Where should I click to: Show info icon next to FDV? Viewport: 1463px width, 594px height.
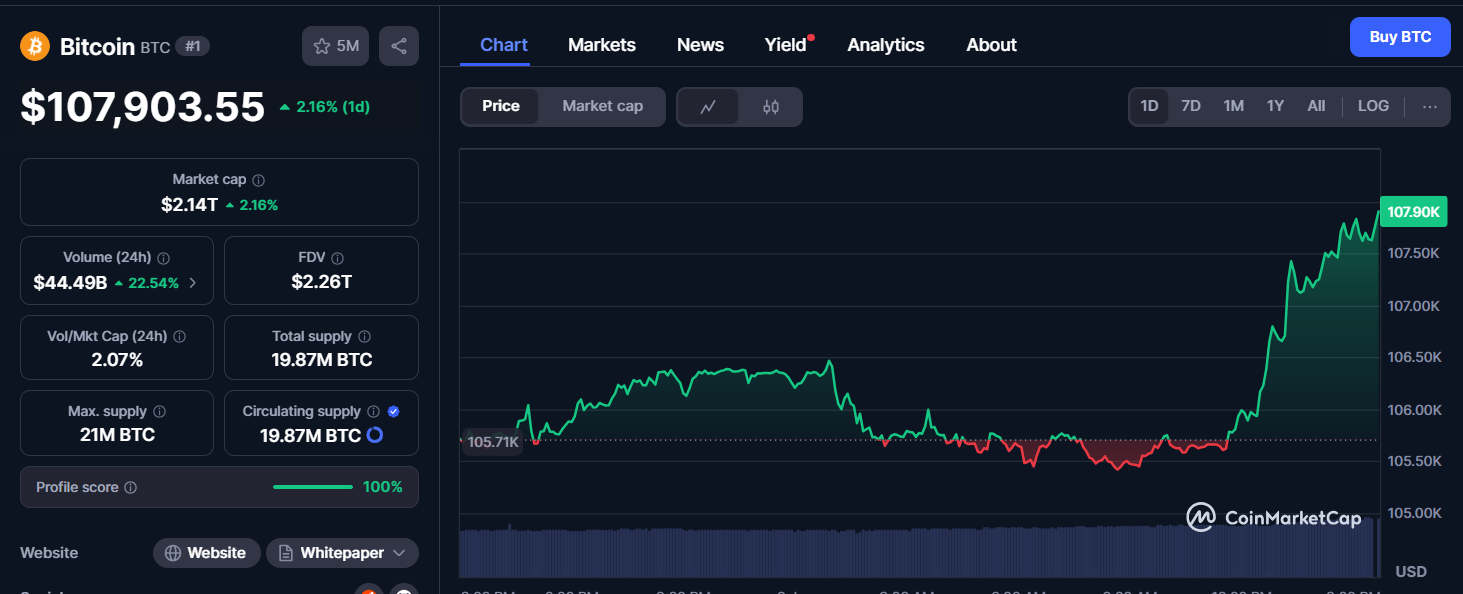click(x=338, y=258)
